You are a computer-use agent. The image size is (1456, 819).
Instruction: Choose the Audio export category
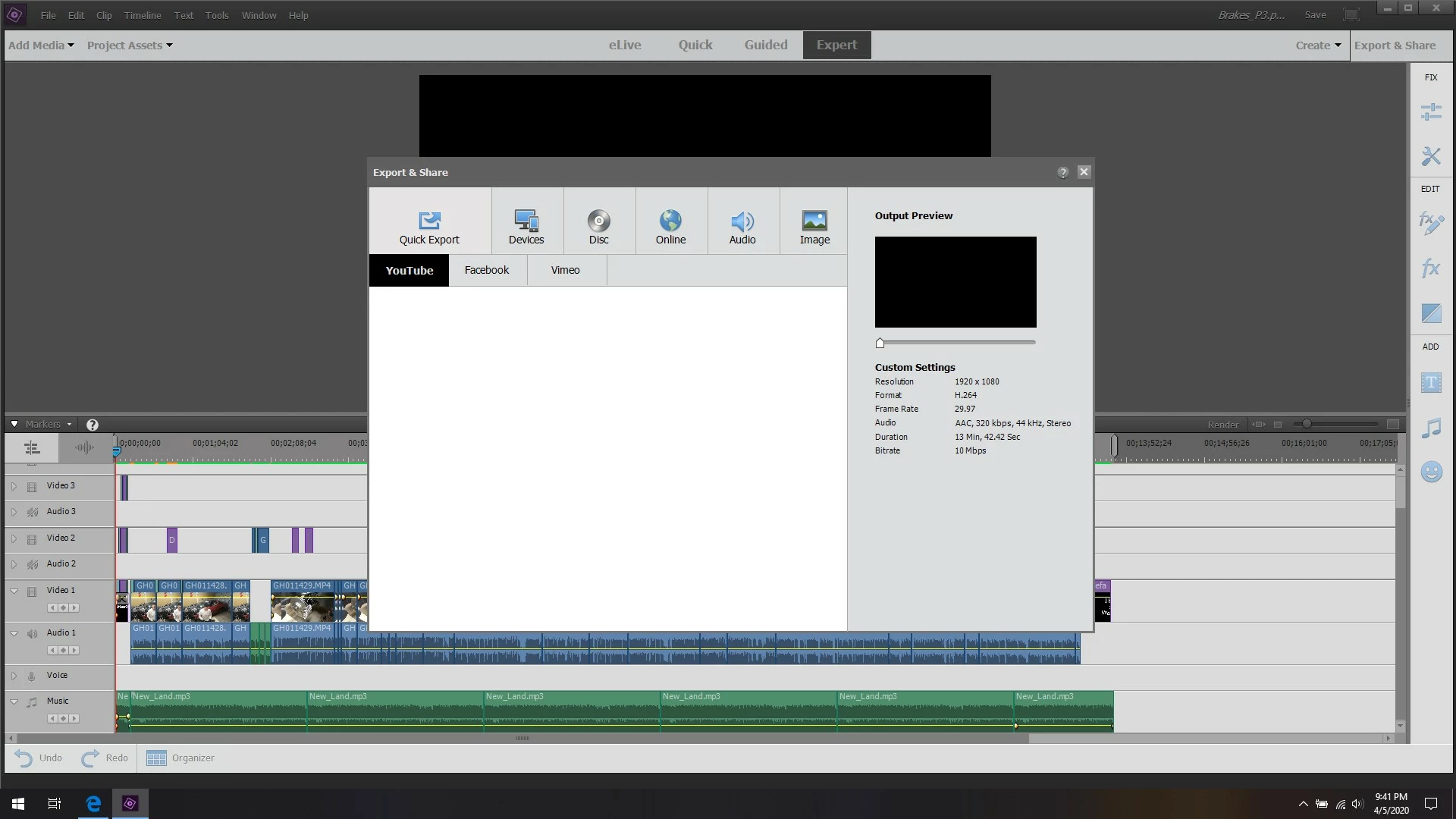click(x=742, y=226)
